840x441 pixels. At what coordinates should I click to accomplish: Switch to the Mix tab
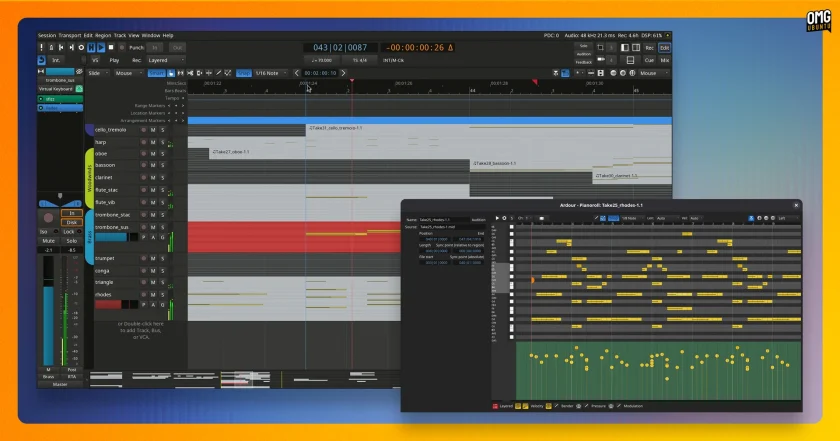pos(665,60)
